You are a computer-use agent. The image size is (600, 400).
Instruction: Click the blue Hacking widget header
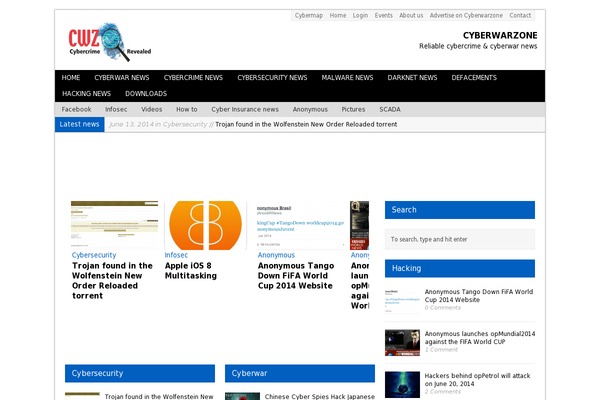[460, 268]
